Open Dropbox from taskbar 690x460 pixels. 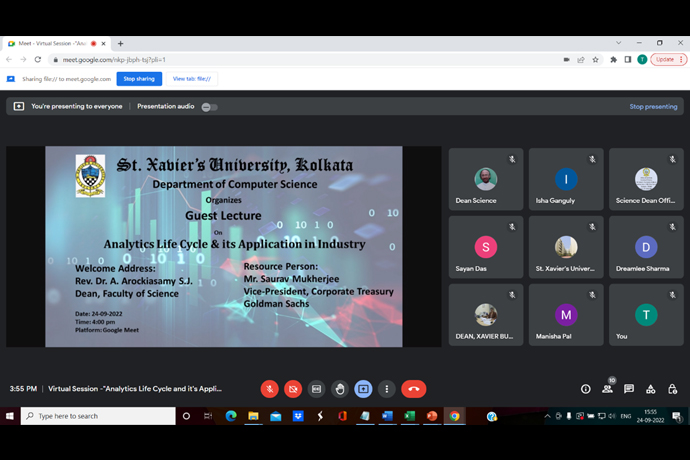tap(298, 416)
